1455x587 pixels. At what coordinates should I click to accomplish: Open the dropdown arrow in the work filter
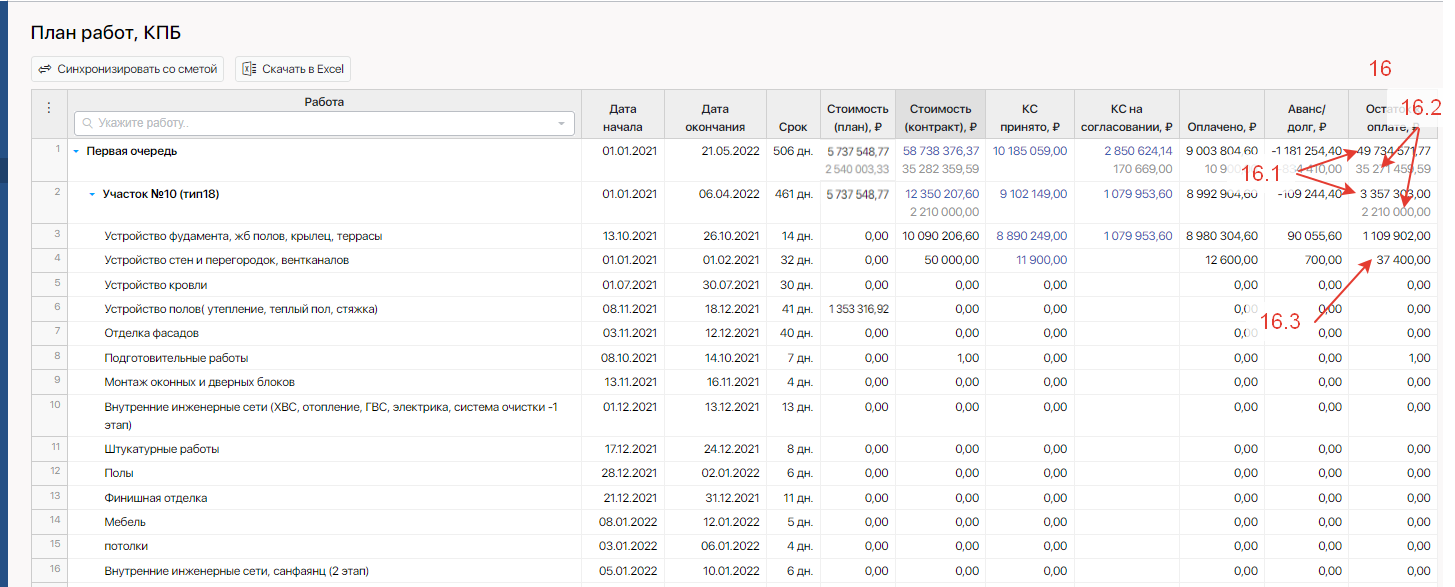(x=561, y=123)
